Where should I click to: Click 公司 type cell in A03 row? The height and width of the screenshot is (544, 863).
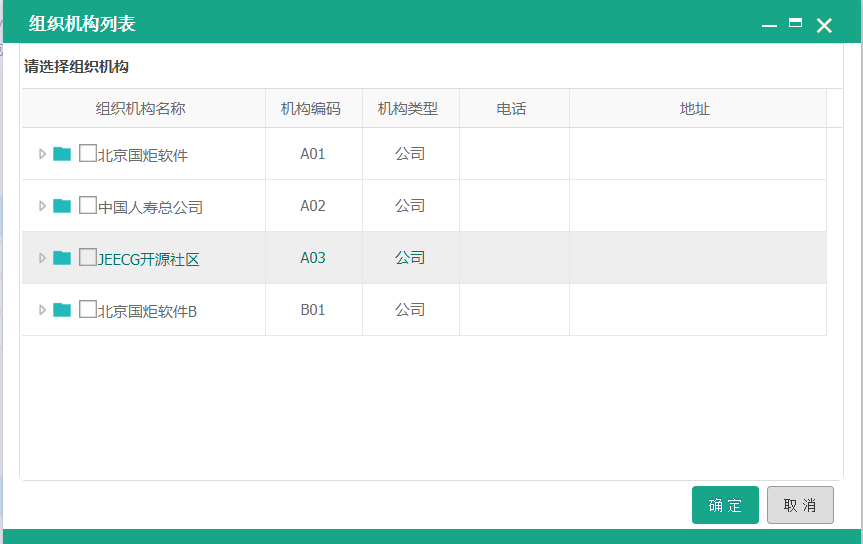pos(410,258)
